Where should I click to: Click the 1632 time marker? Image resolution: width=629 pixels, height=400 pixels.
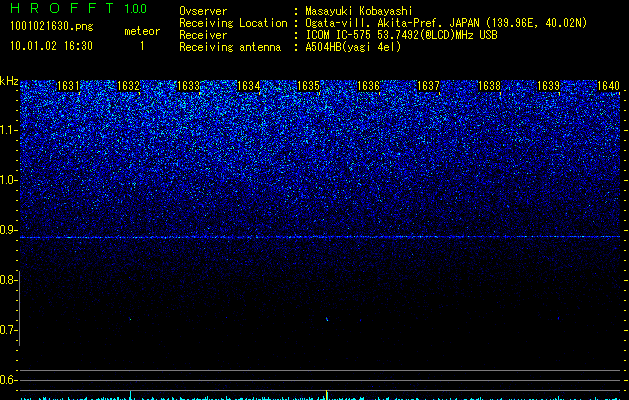click(128, 86)
